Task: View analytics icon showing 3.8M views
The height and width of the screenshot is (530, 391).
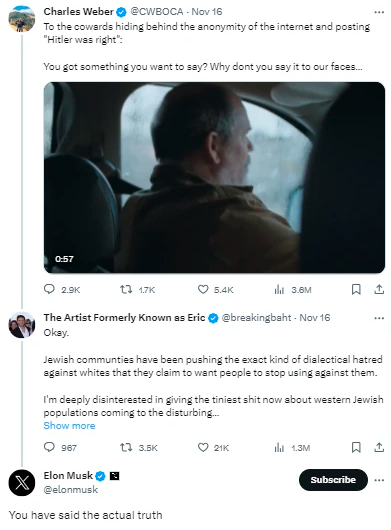Action: point(279,289)
